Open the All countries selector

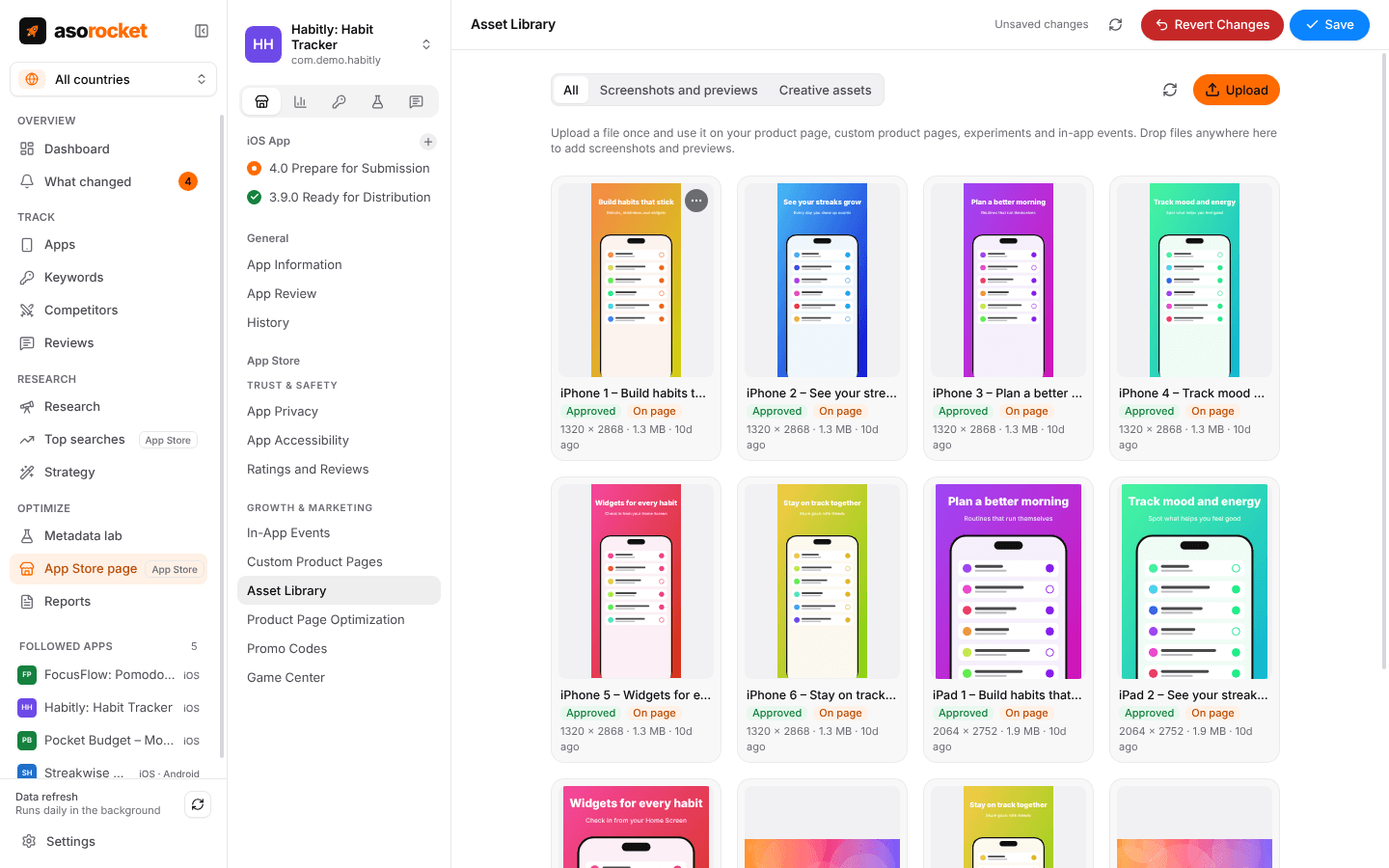pos(113,79)
